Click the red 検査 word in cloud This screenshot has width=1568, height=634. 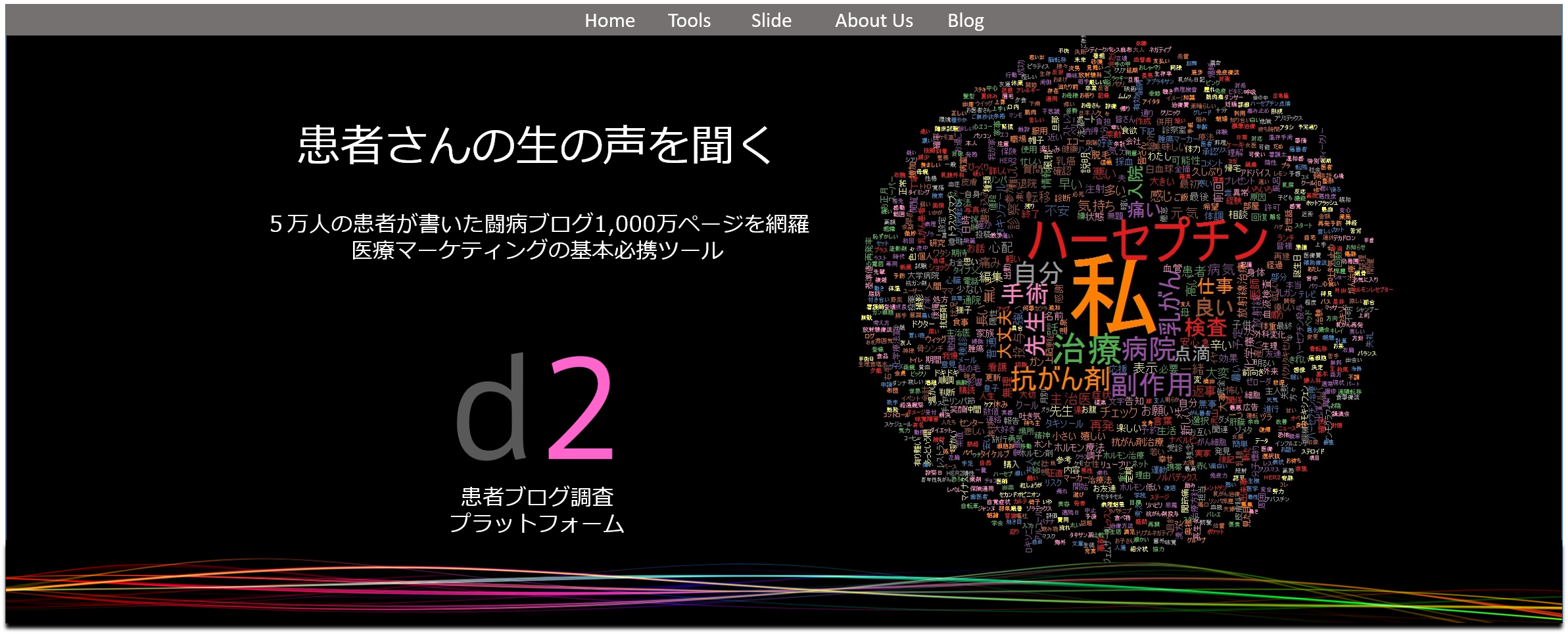coord(1206,327)
